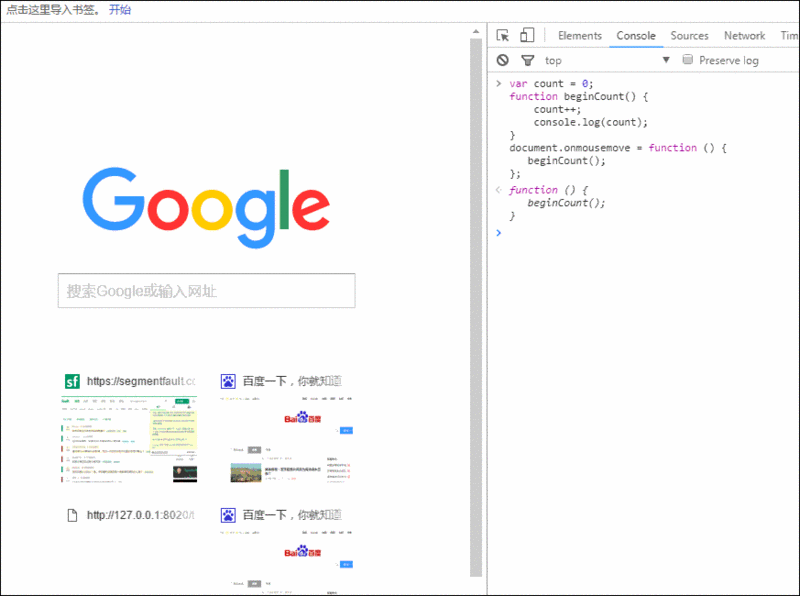This screenshot has height=596, width=800.
Task: Open the second Baidu page thumbnail
Action: click(286, 561)
